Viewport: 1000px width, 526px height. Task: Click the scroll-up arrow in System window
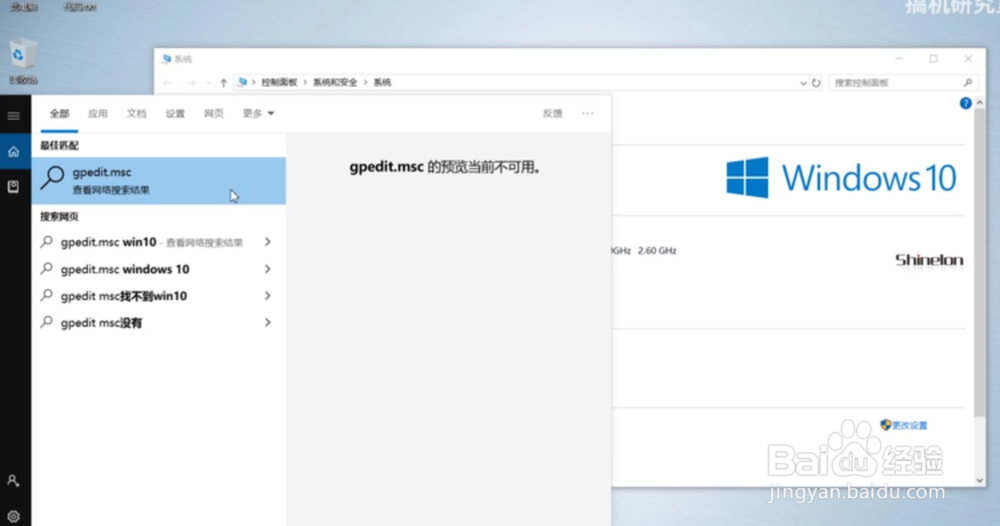980,103
